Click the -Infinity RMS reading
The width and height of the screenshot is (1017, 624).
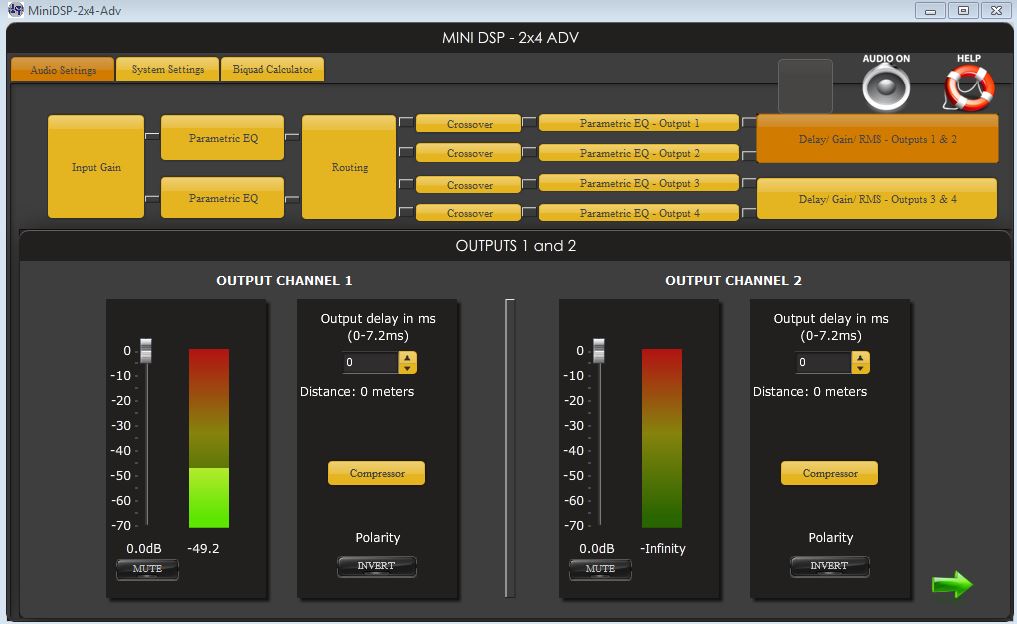click(662, 548)
